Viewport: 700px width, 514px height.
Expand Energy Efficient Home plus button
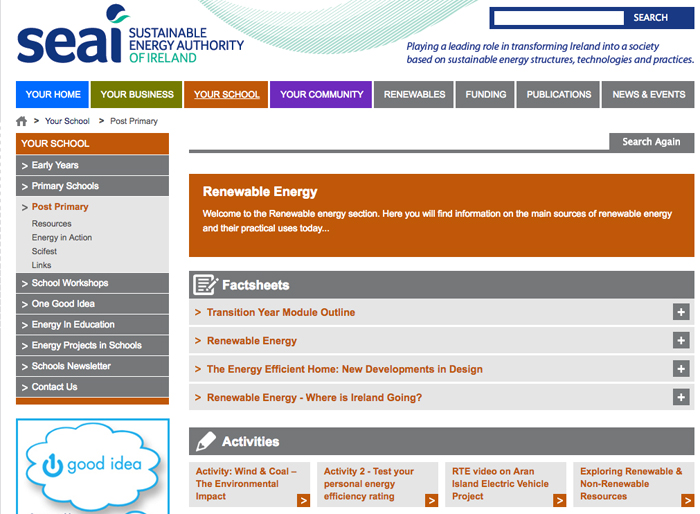tap(681, 369)
